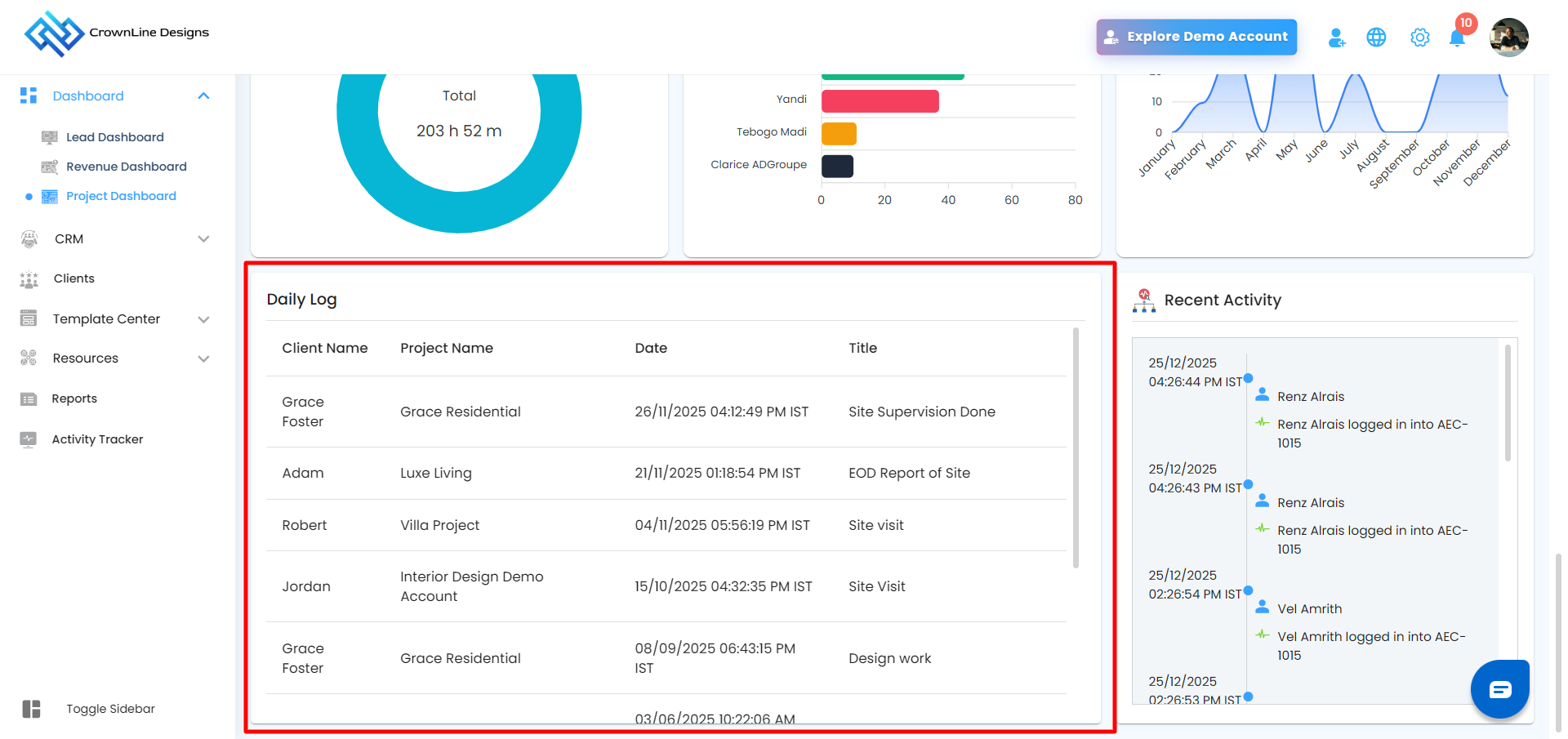Image resolution: width=1568 pixels, height=739 pixels.
Task: Click the Title column header
Action: tap(862, 348)
